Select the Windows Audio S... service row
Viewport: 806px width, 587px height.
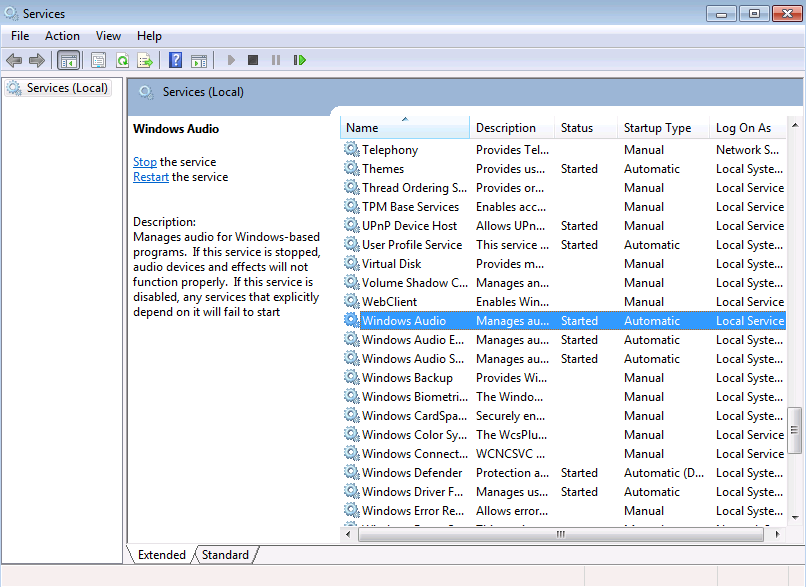click(564, 359)
